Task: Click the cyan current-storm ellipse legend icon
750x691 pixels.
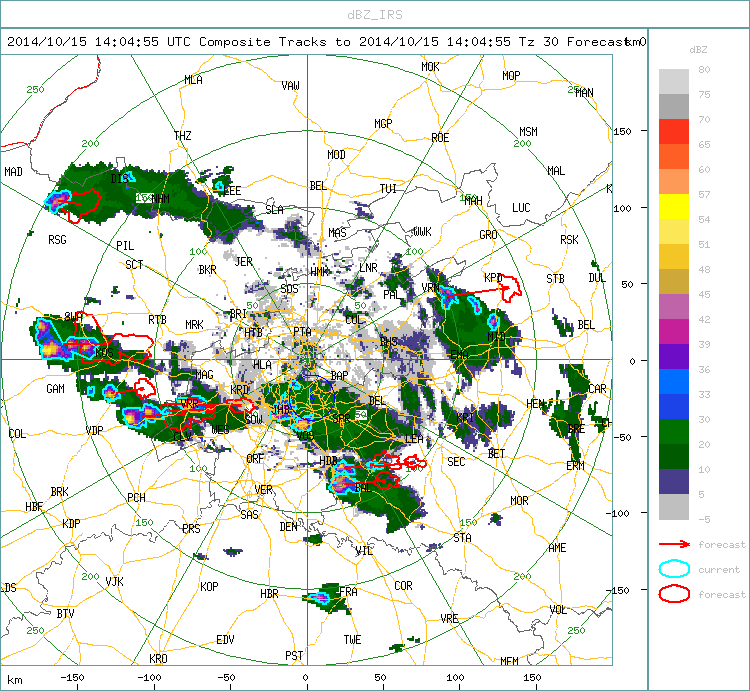Action: 674,569
